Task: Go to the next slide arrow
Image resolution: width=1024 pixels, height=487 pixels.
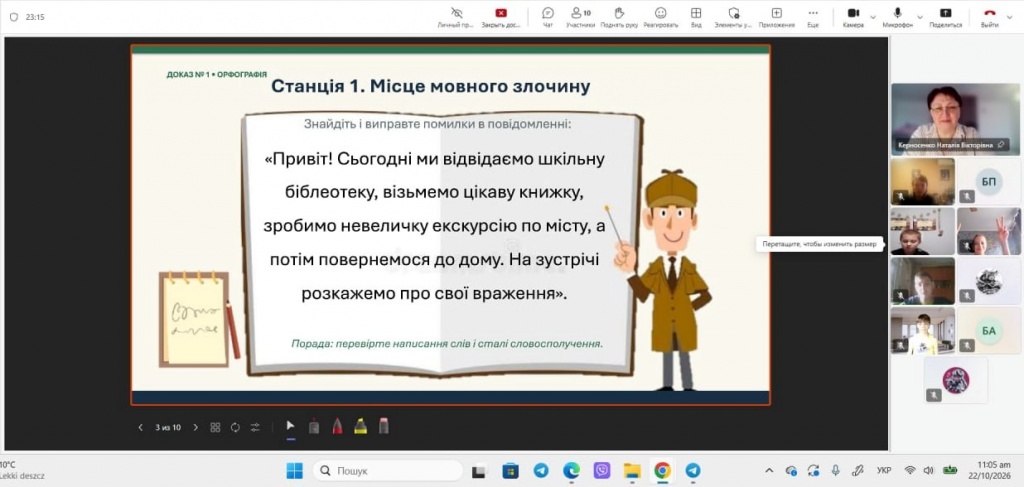Action: 195,428
